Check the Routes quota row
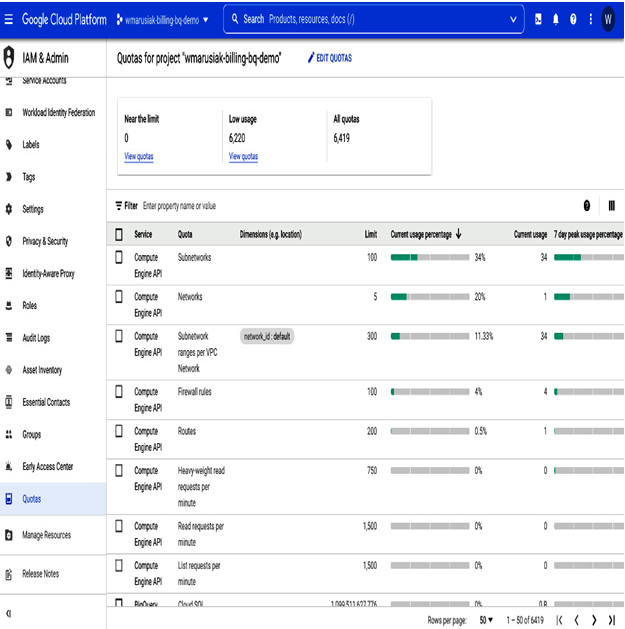Viewport: 625px width, 629px height. pos(119,431)
